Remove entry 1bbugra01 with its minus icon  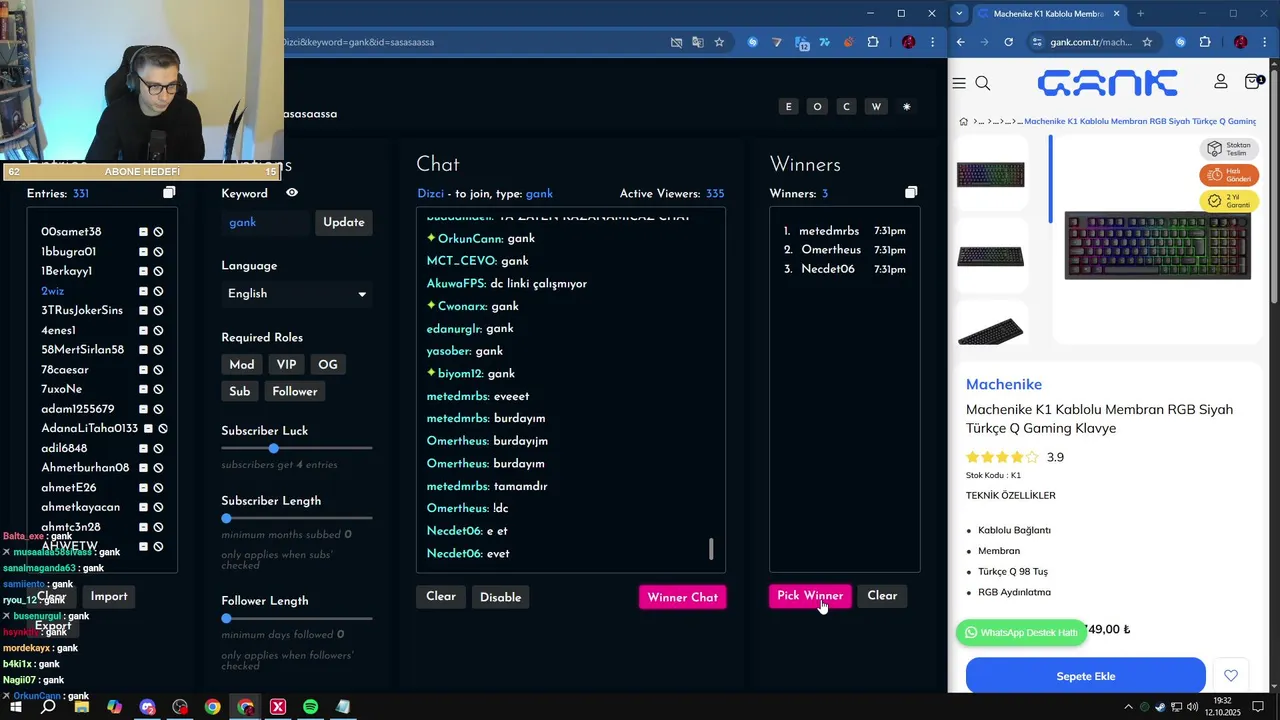[x=143, y=252]
